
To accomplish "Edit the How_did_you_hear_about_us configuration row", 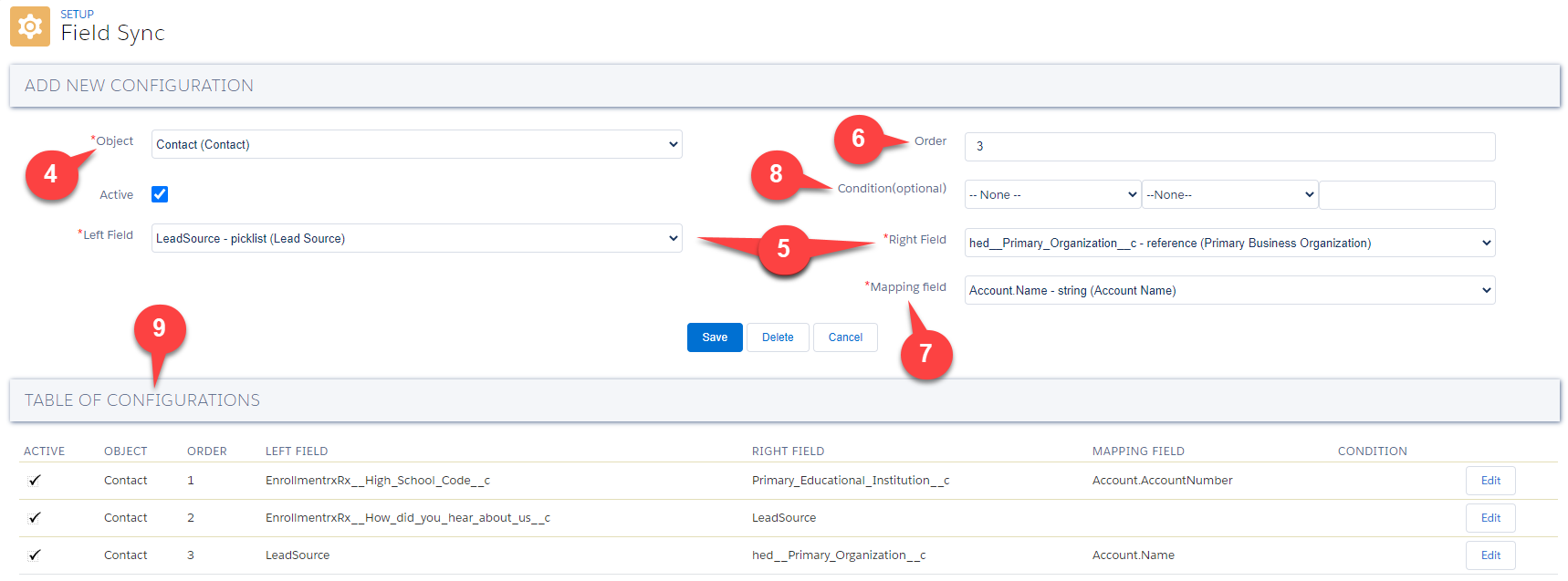I will click(1490, 518).
